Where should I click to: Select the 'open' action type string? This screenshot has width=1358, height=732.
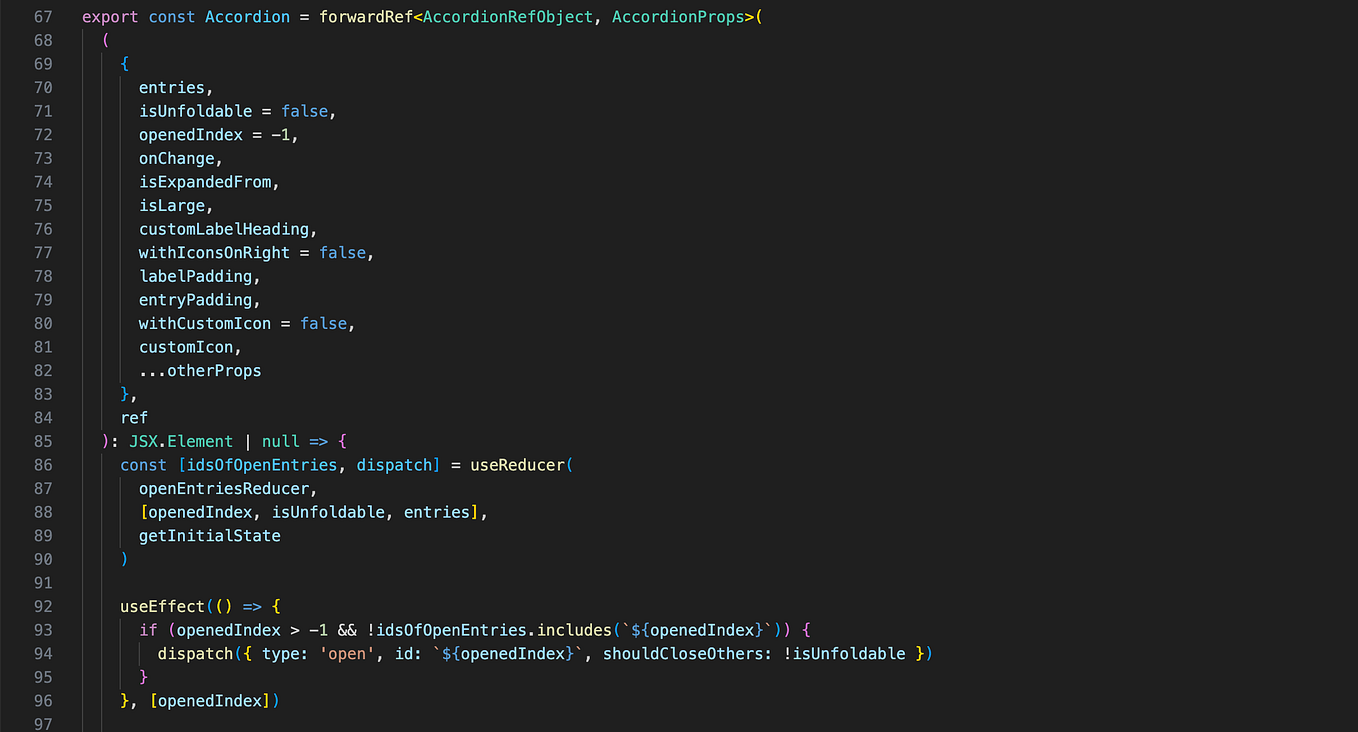coord(346,653)
